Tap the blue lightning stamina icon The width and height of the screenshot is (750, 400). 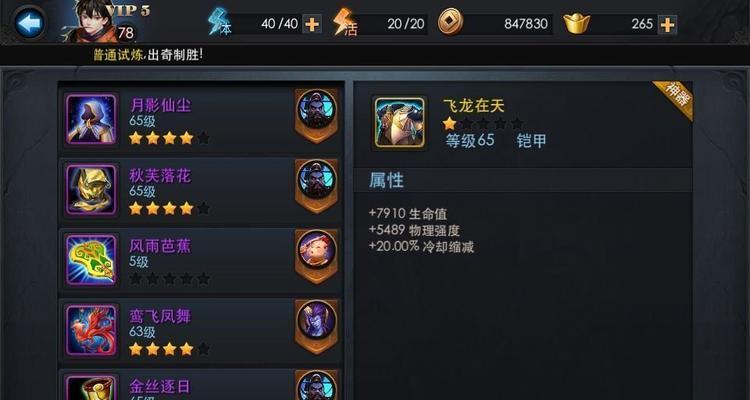click(220, 22)
